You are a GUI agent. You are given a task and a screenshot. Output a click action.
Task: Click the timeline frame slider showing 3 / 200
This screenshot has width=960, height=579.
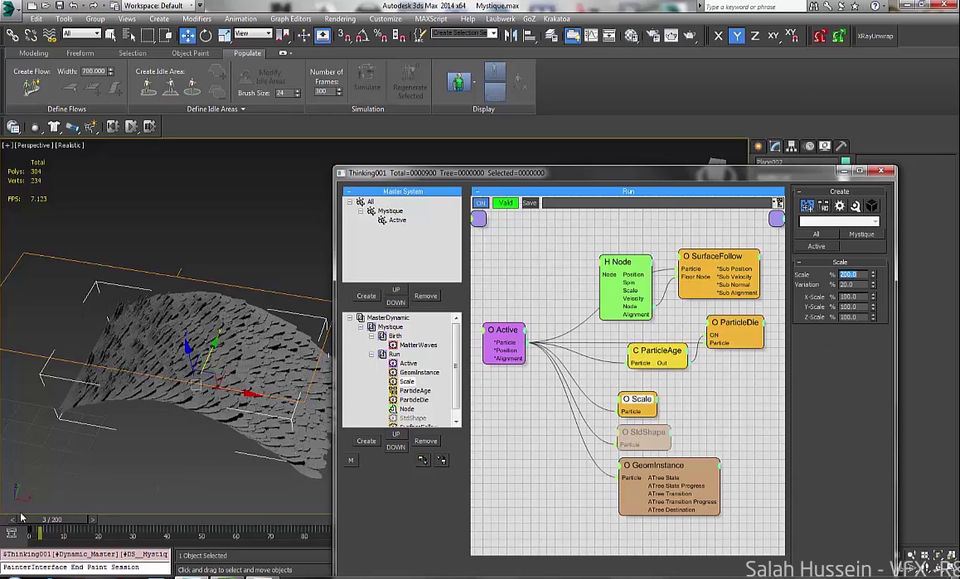pyautogui.click(x=51, y=519)
